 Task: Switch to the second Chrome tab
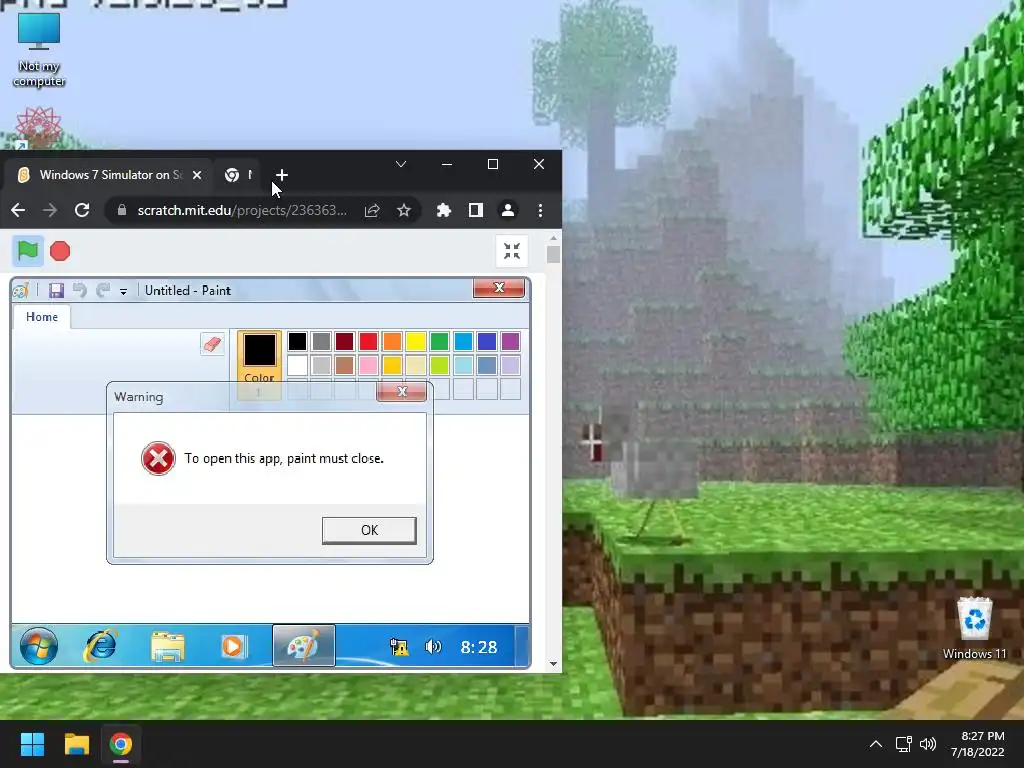[x=239, y=175]
